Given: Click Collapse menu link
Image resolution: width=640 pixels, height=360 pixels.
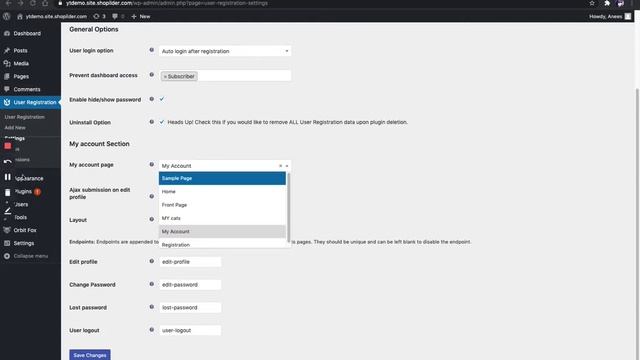Looking at the screenshot, I should click(x=31, y=256).
